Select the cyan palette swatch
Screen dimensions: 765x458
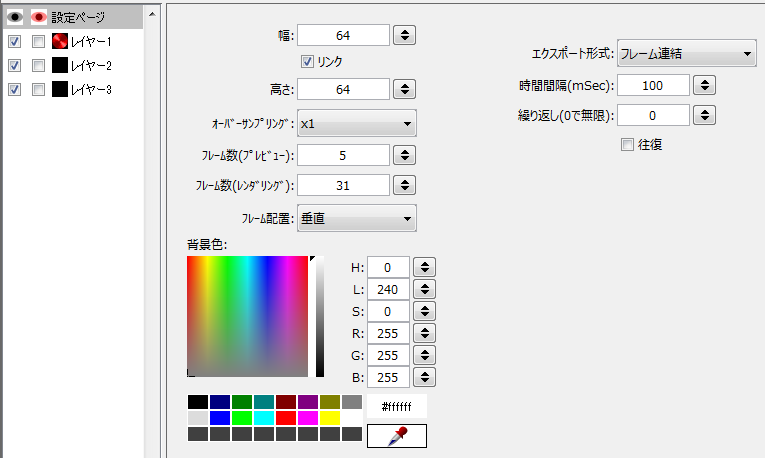[264, 418]
